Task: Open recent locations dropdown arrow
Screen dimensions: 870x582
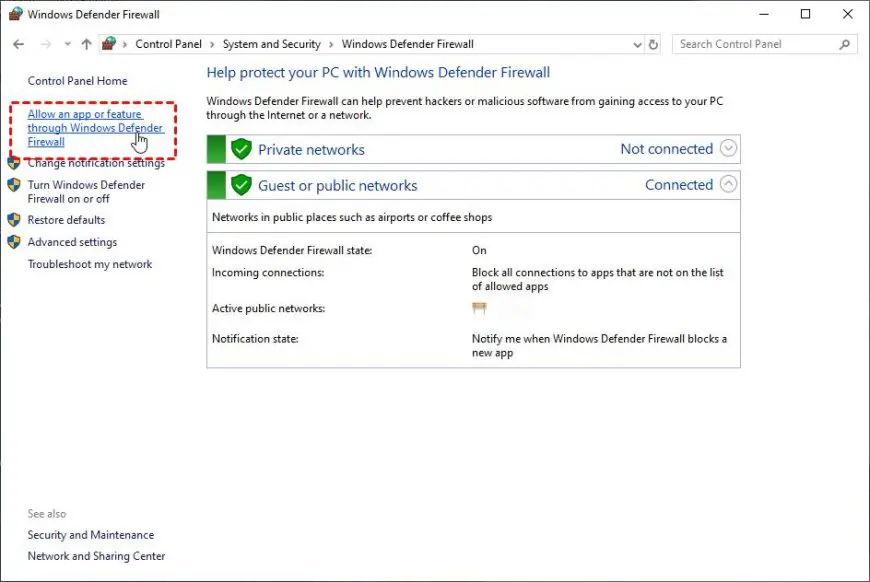Action: (x=67, y=44)
